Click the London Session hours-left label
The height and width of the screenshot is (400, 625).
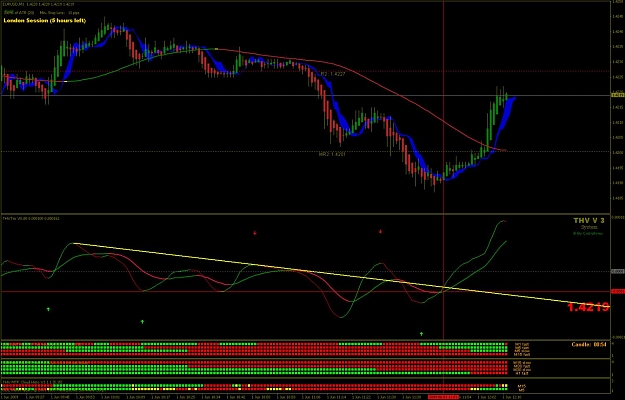pos(45,20)
